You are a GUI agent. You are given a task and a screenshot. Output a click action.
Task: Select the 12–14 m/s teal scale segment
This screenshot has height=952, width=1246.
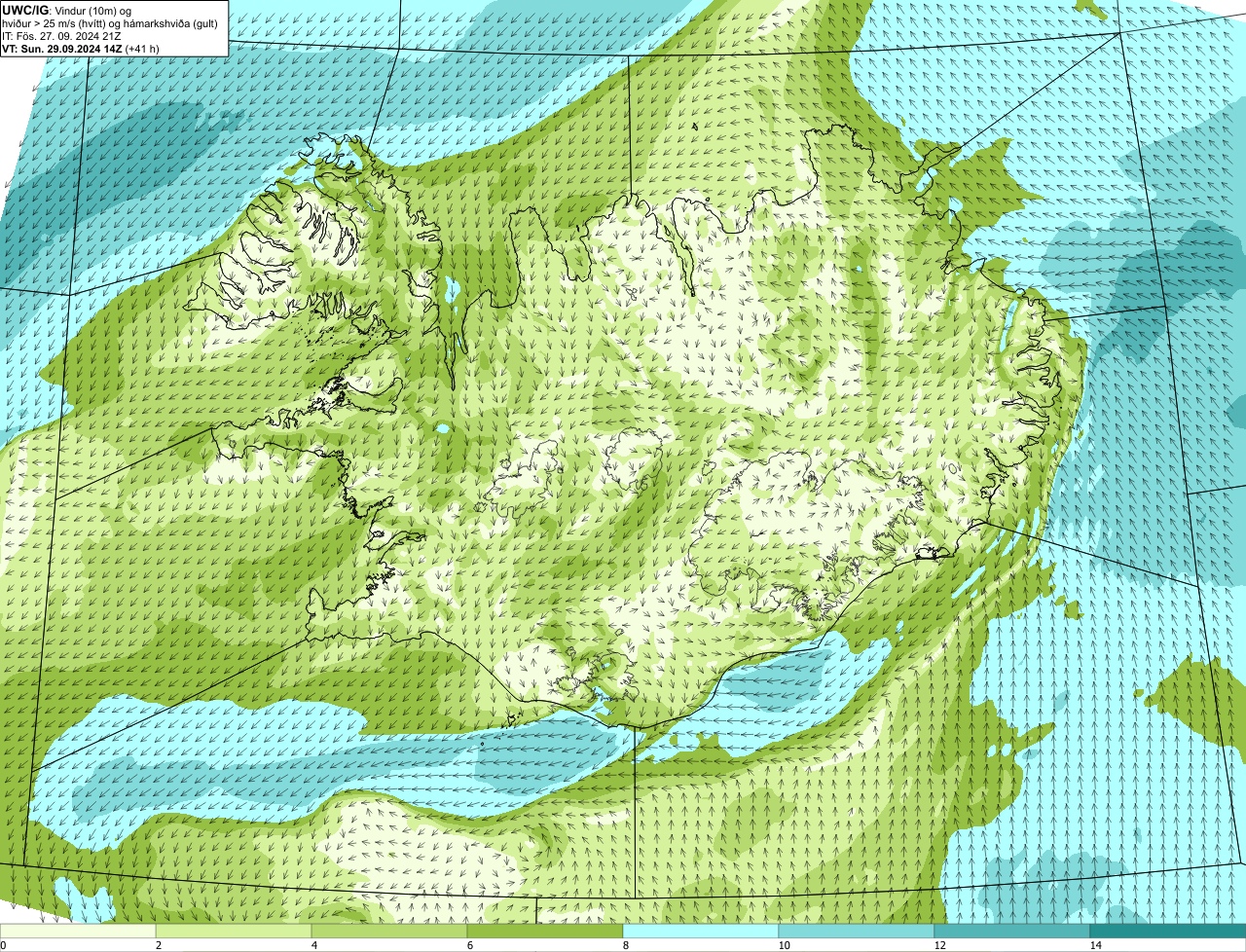[x=1012, y=931]
